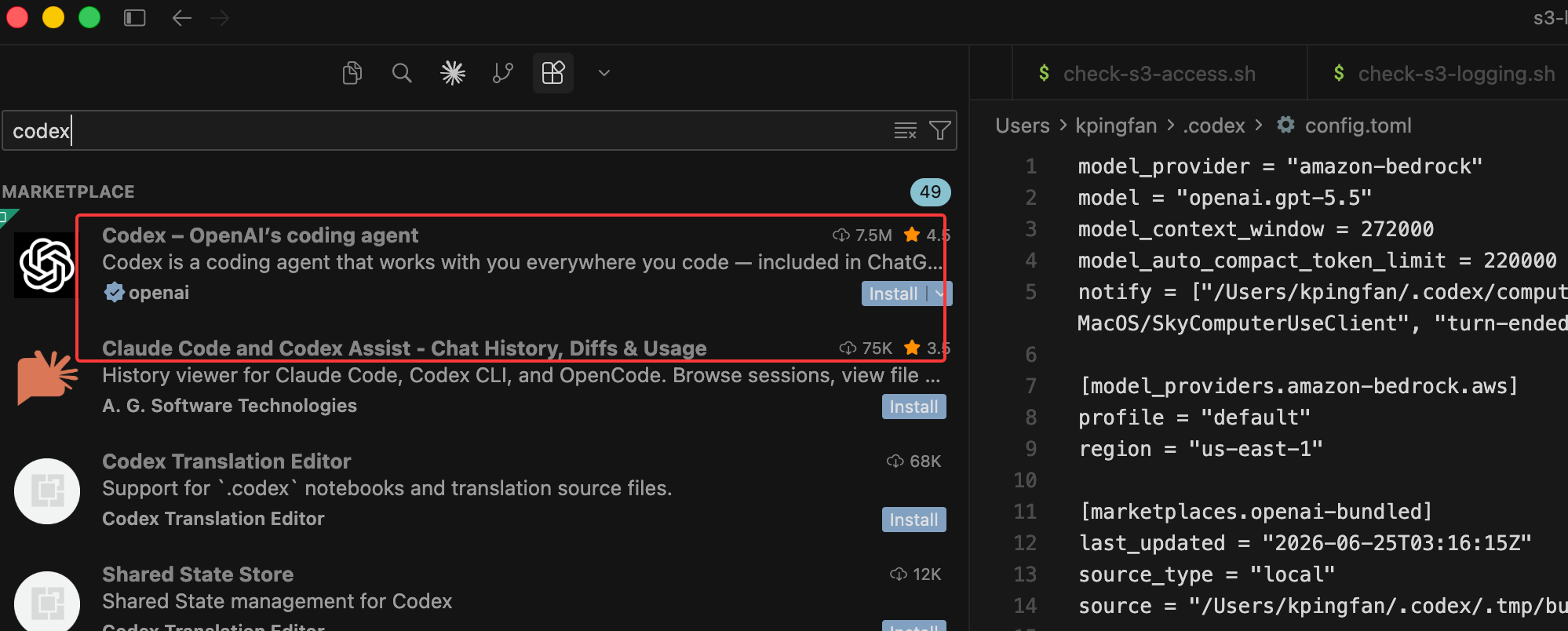
Task: Open the Install dropdown arrow for Codex
Action: pyautogui.click(x=939, y=294)
